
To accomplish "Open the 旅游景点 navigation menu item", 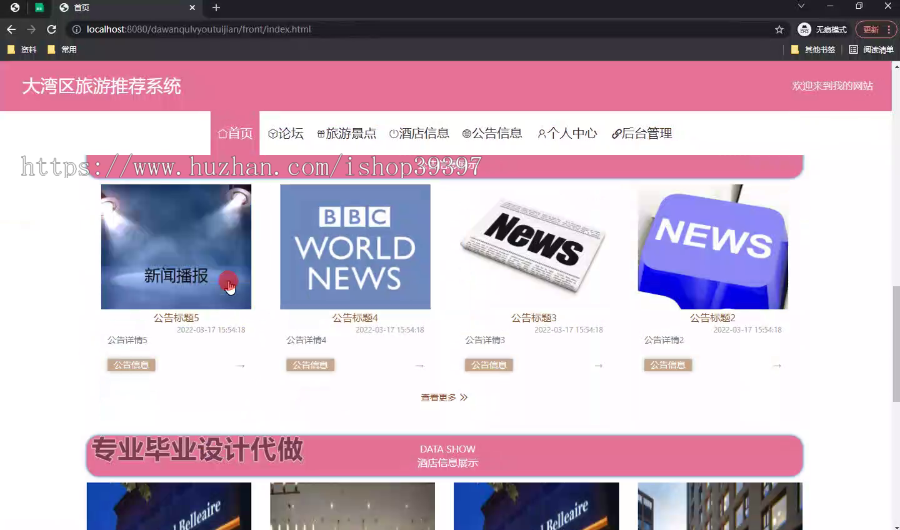I will [x=347, y=133].
